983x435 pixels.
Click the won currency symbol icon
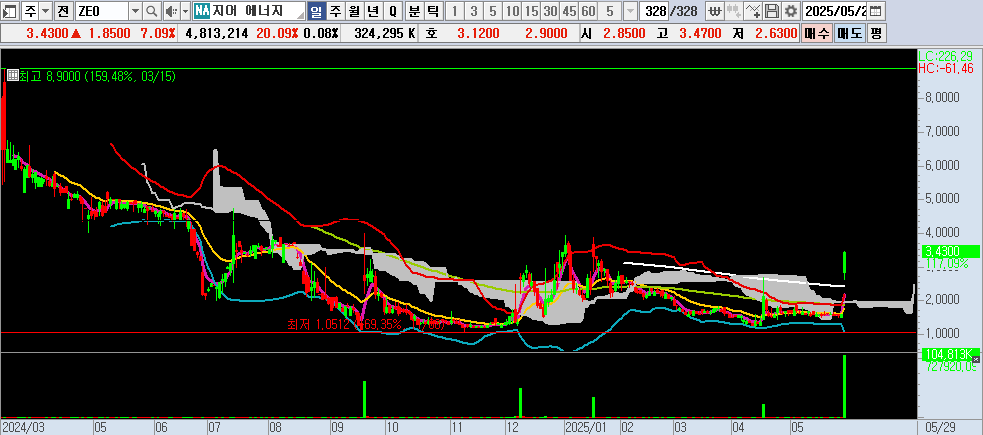[715, 11]
